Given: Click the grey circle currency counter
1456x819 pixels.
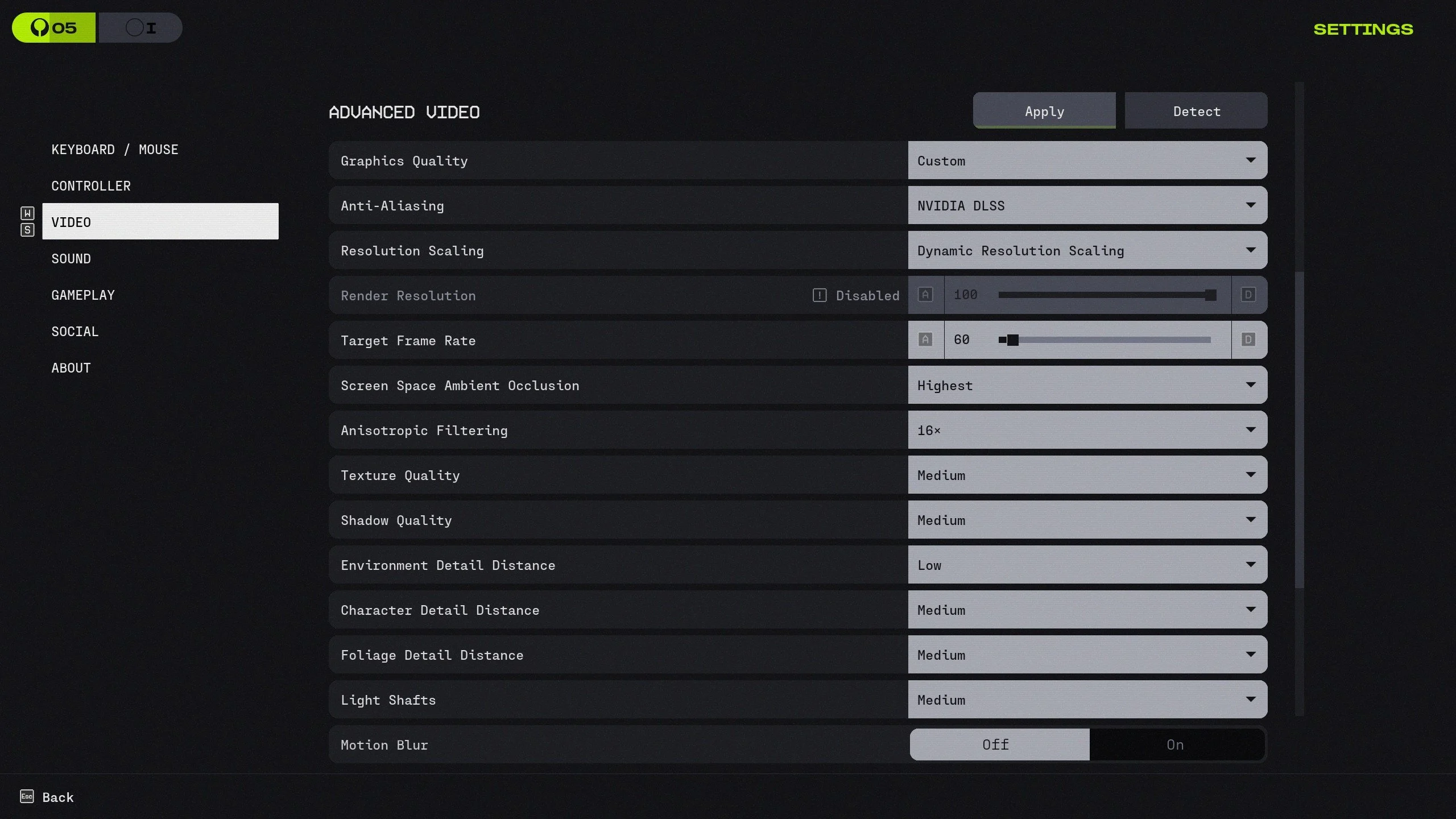Looking at the screenshot, I should click(140, 27).
